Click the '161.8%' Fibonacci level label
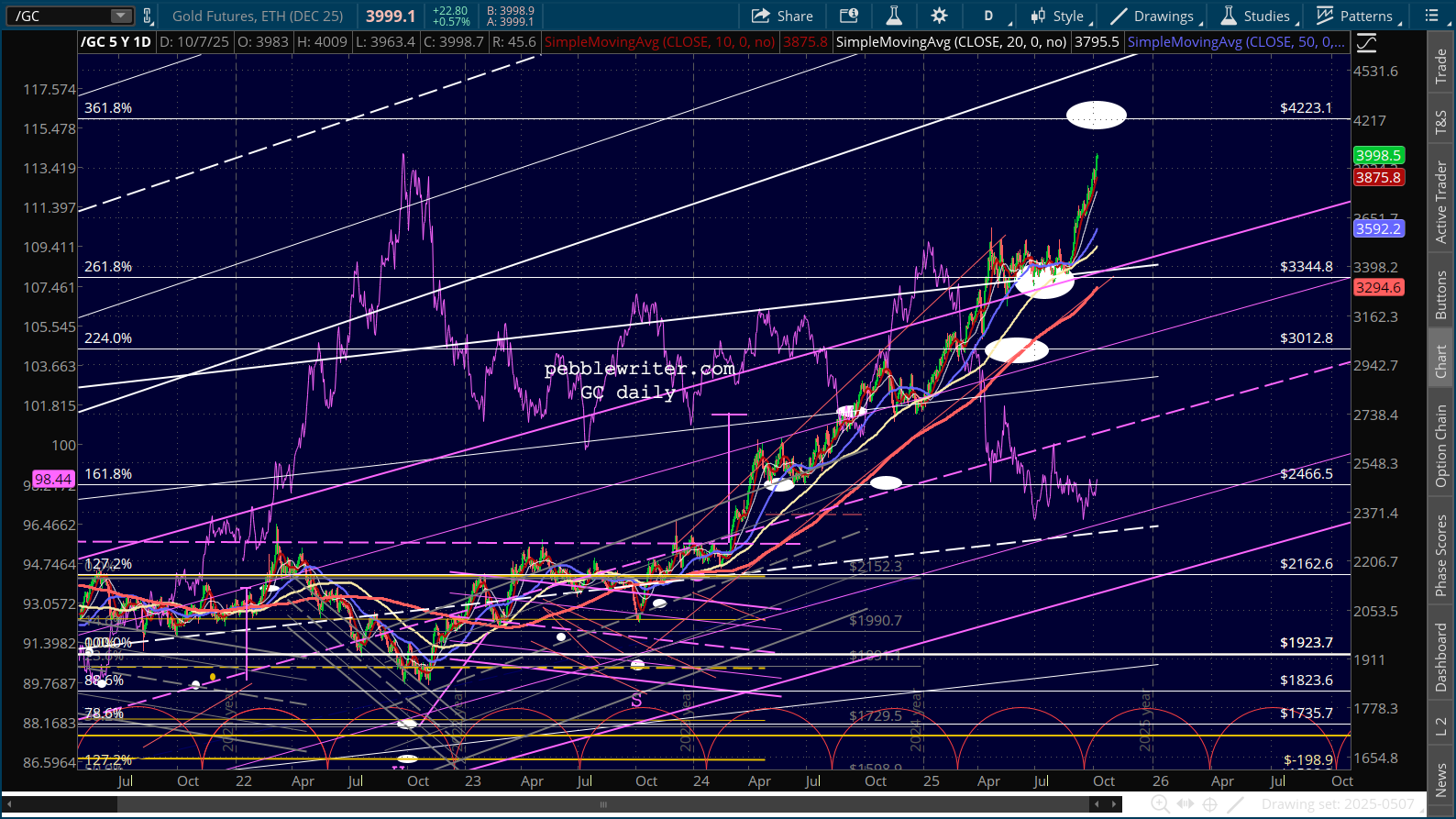 pyautogui.click(x=108, y=474)
